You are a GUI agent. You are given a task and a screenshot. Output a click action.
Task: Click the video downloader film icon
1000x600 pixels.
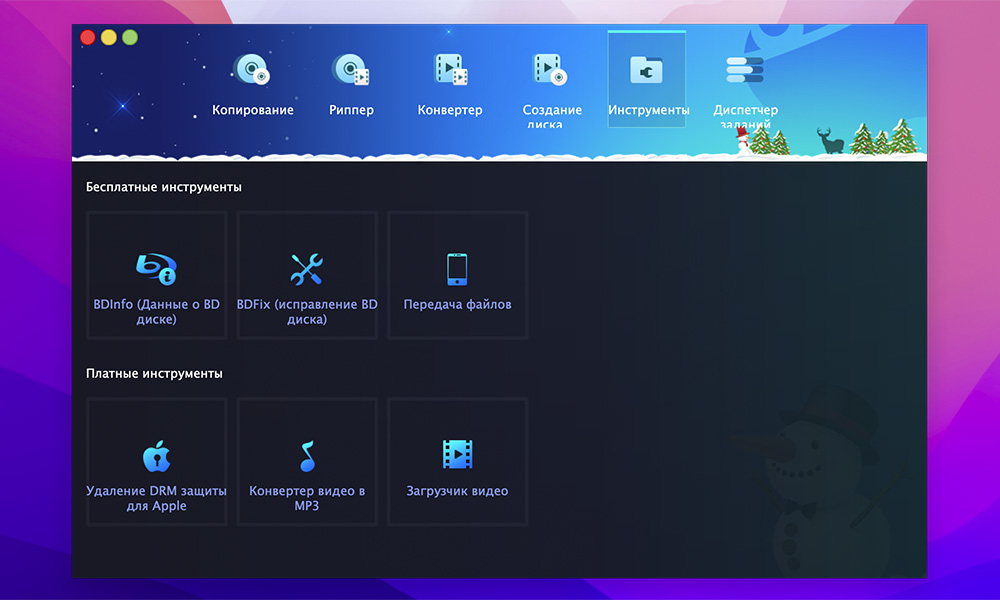[x=457, y=455]
